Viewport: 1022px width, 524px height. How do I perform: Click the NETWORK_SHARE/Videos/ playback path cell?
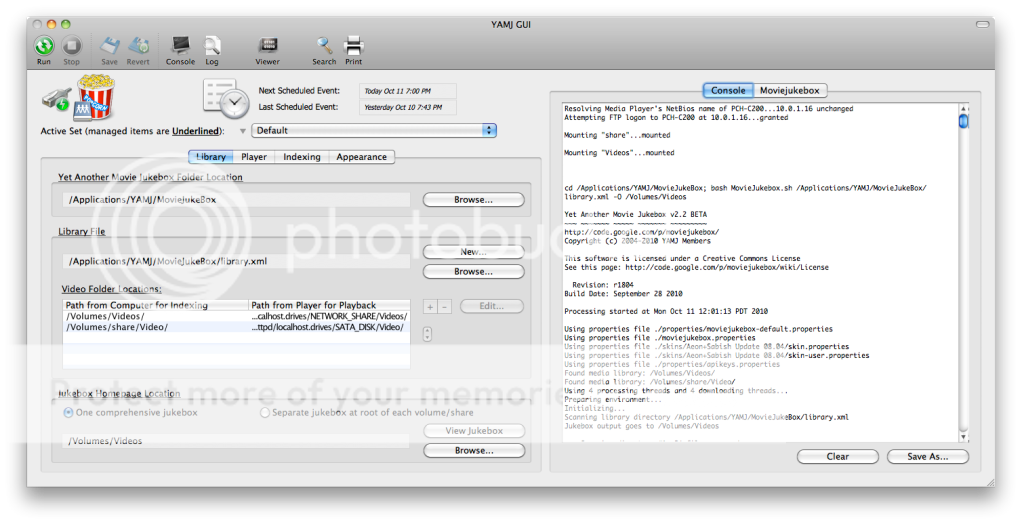(x=329, y=316)
